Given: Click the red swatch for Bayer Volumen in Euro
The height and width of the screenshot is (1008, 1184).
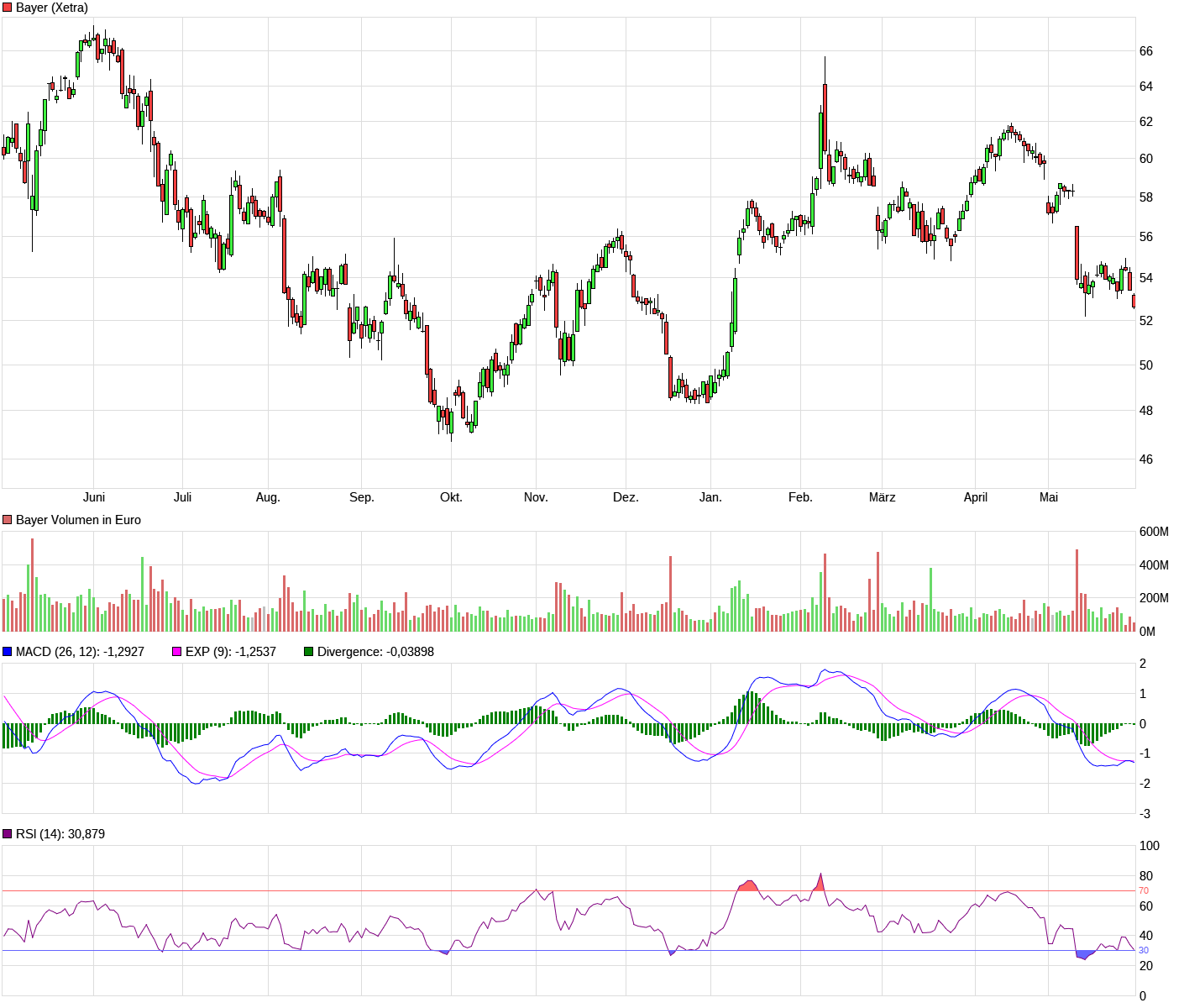Looking at the screenshot, I should point(8,520).
